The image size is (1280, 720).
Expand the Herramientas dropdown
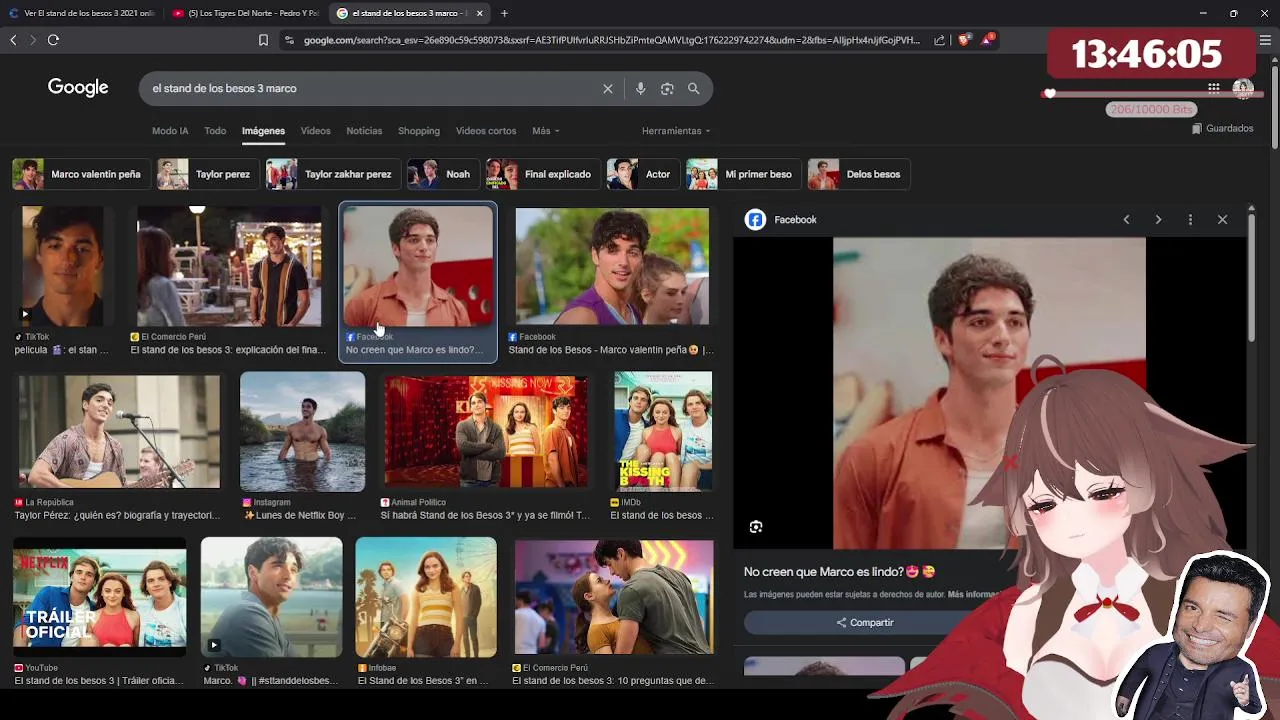pyautogui.click(x=676, y=131)
